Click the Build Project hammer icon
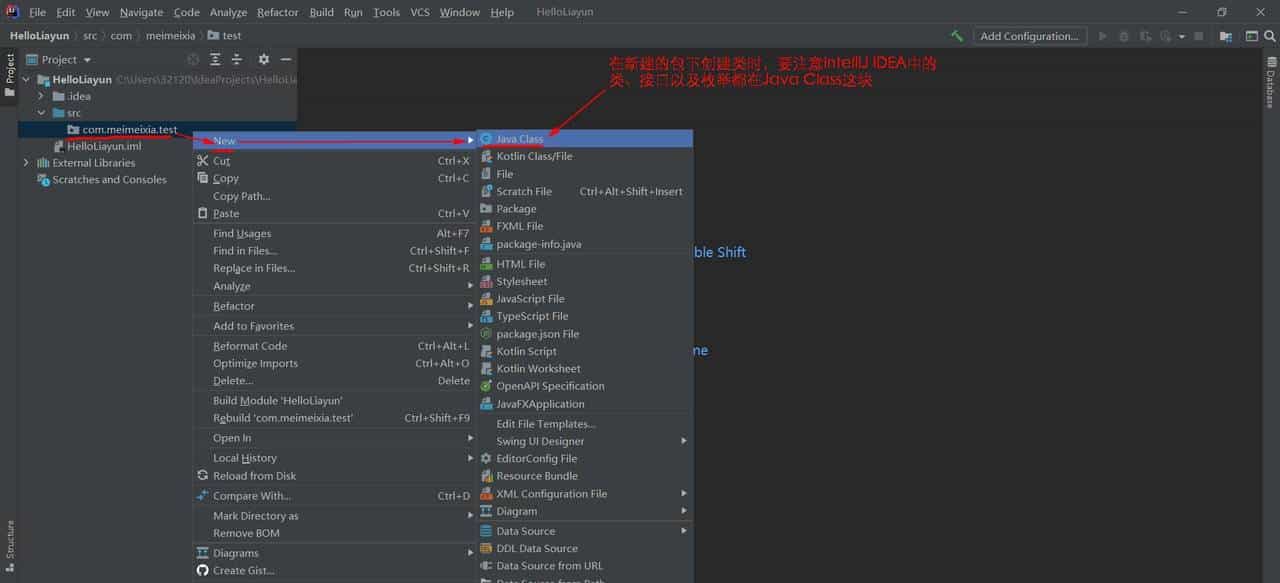1280x583 pixels. (x=956, y=35)
